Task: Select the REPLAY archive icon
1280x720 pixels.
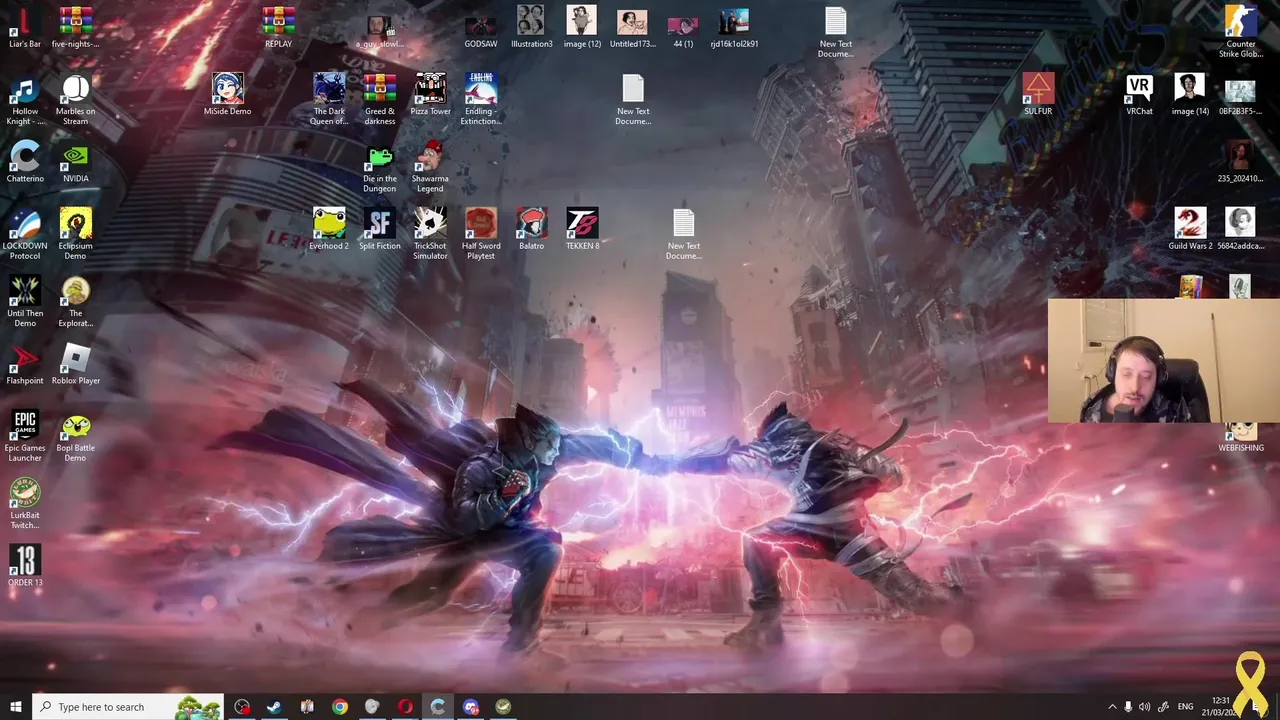Action: 278,27
